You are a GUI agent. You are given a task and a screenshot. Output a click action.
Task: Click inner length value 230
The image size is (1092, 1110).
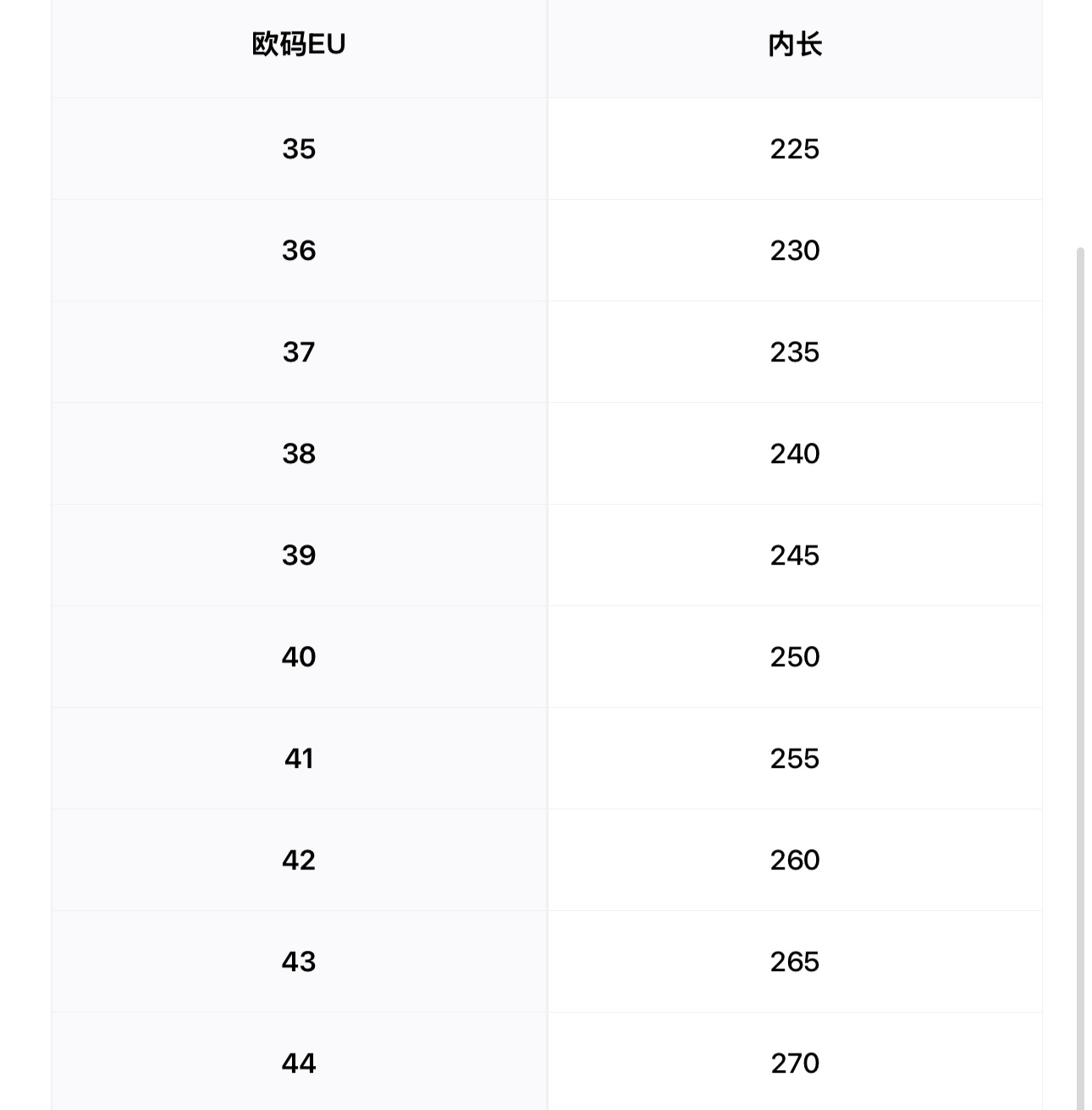[x=795, y=251]
